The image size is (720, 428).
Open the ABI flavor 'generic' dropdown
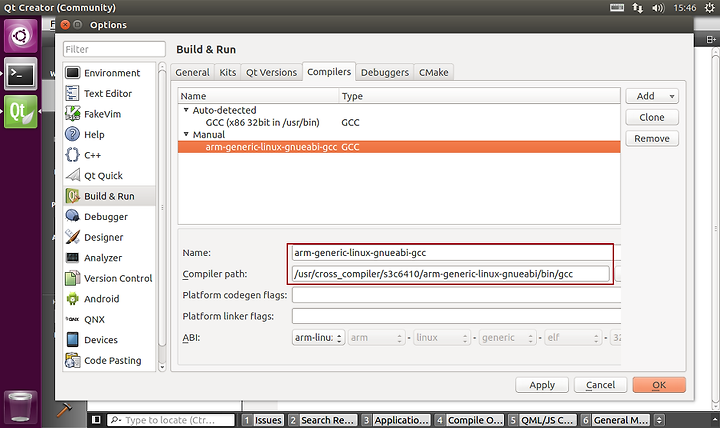tap(508, 338)
